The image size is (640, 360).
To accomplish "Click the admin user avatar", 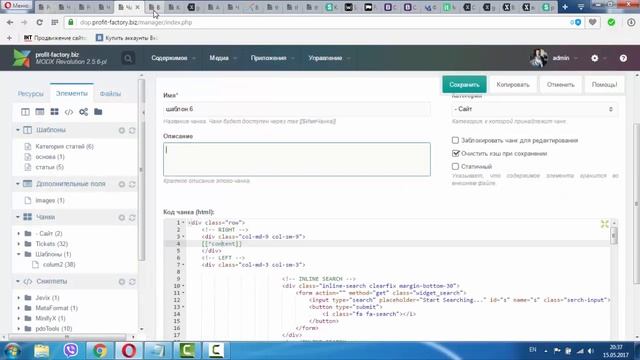I will (x=538, y=58).
